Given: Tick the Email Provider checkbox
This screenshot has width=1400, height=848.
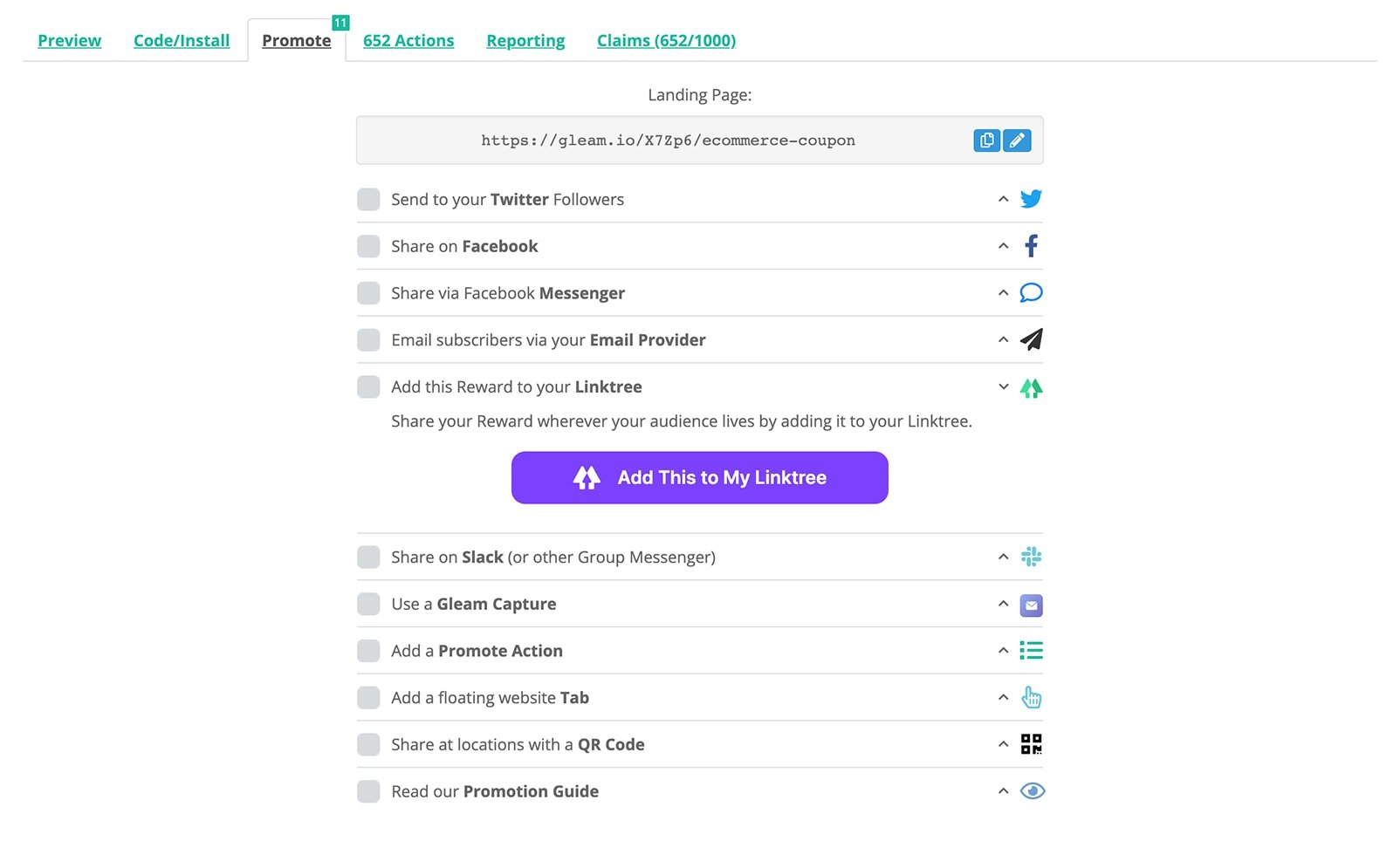Looking at the screenshot, I should point(368,340).
